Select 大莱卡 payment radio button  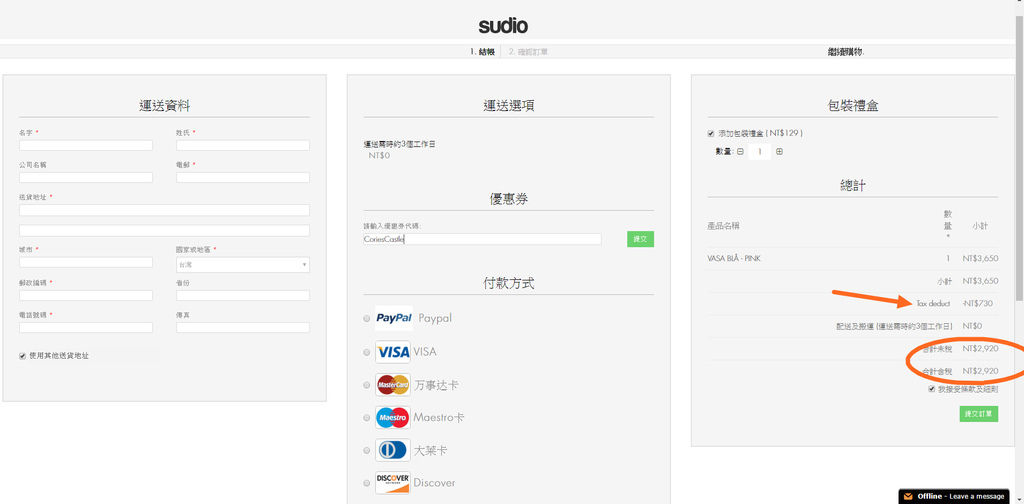coord(366,450)
